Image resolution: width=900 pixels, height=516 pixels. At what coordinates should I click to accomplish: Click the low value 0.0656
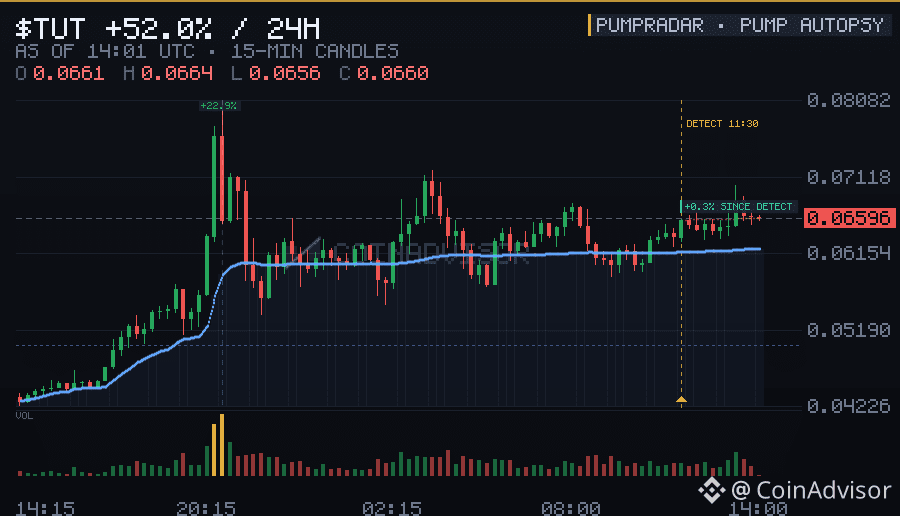[x=284, y=73]
